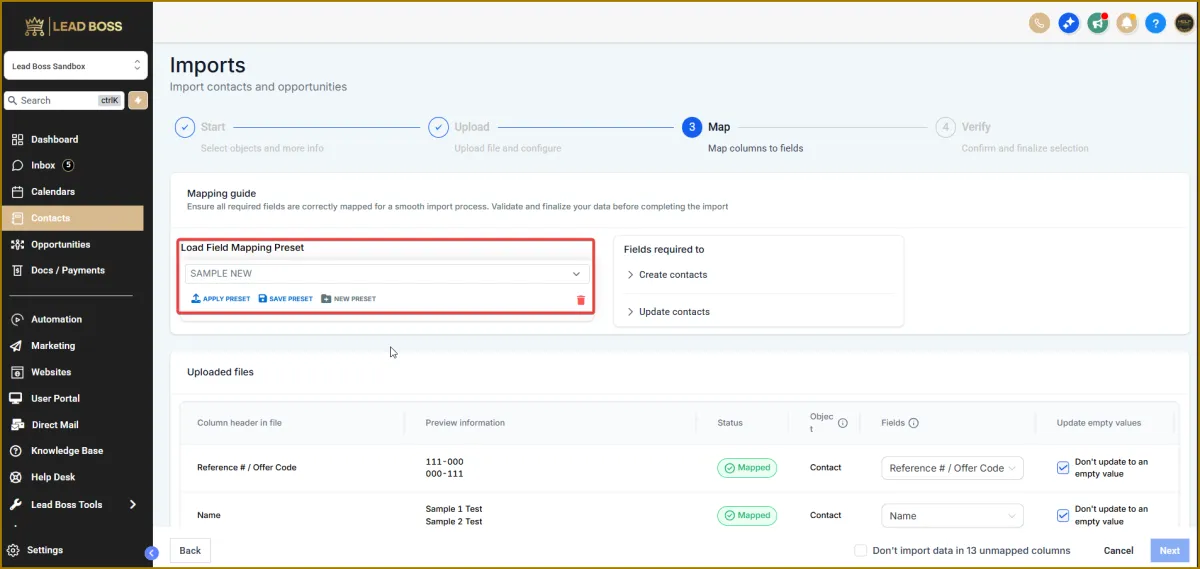Image resolution: width=1200 pixels, height=569 pixels.
Task: Click the lightning quick actions icon by search
Action: [137, 100]
